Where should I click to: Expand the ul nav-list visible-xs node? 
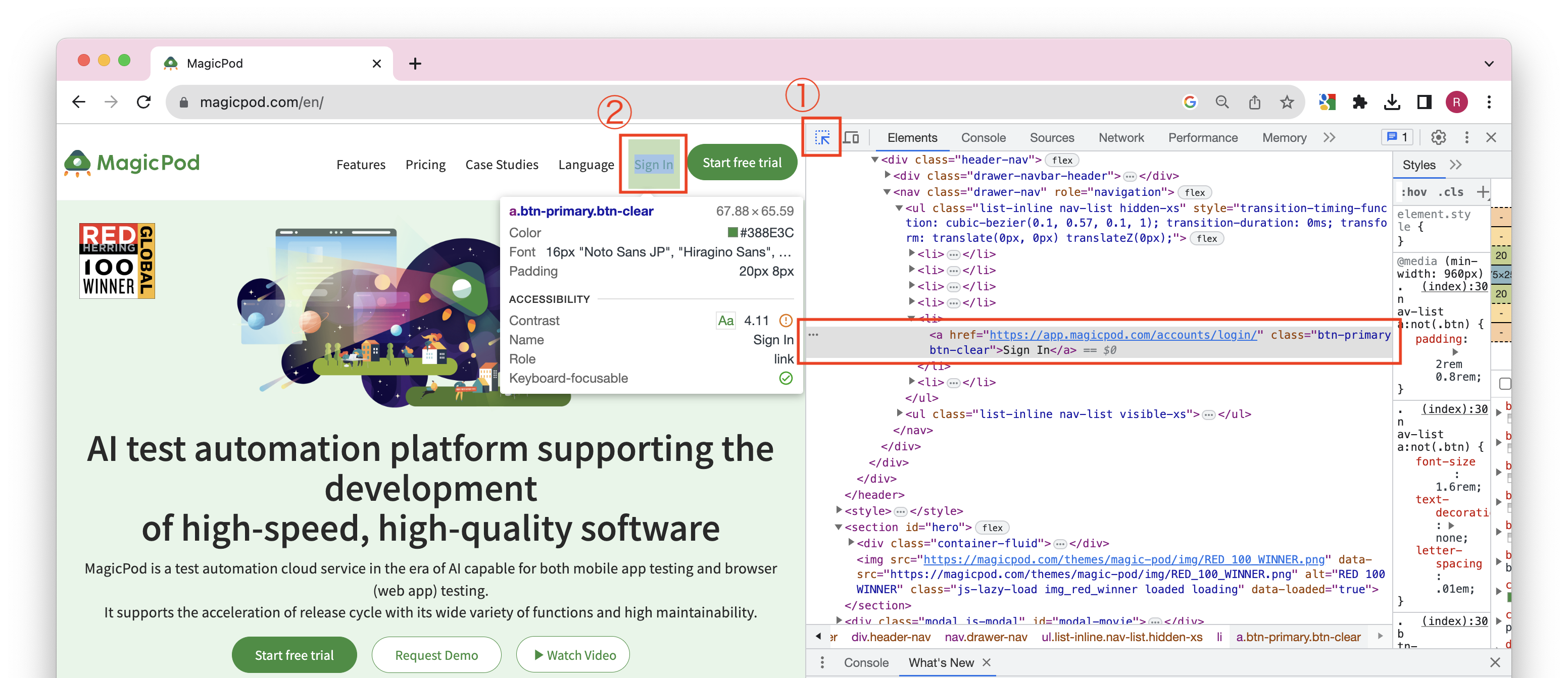point(899,413)
